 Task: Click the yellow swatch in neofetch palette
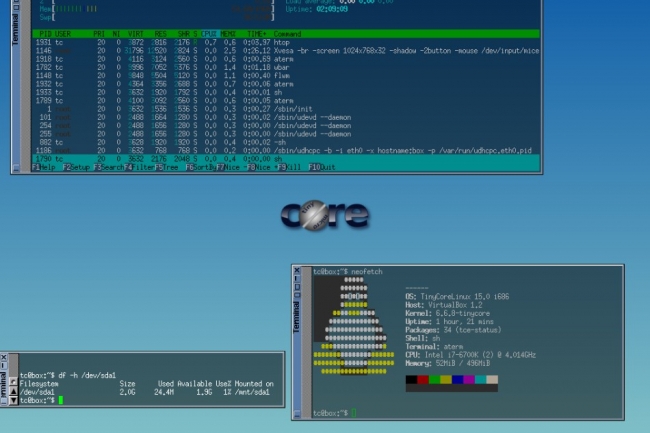446,380
